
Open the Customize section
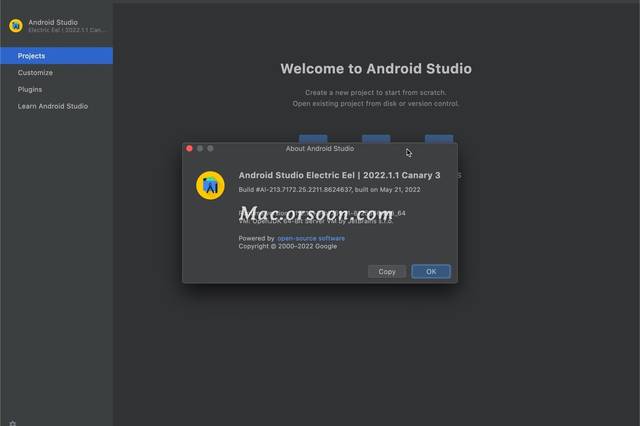pos(35,73)
